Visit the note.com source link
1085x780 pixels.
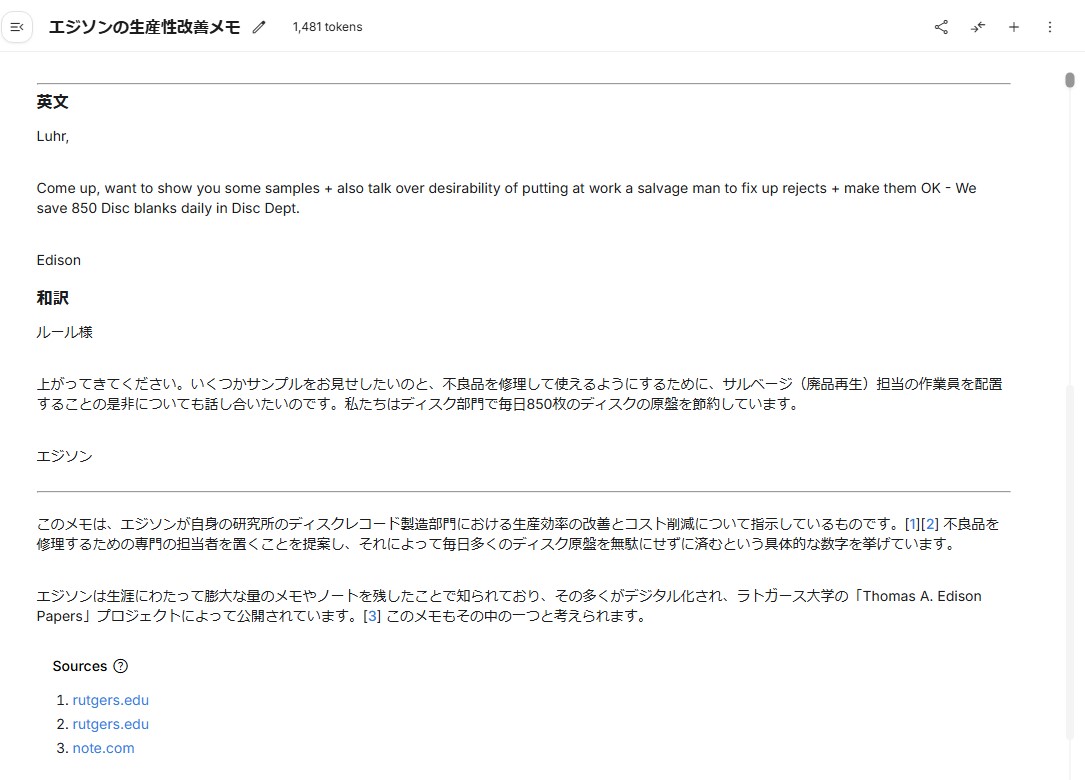tap(103, 748)
